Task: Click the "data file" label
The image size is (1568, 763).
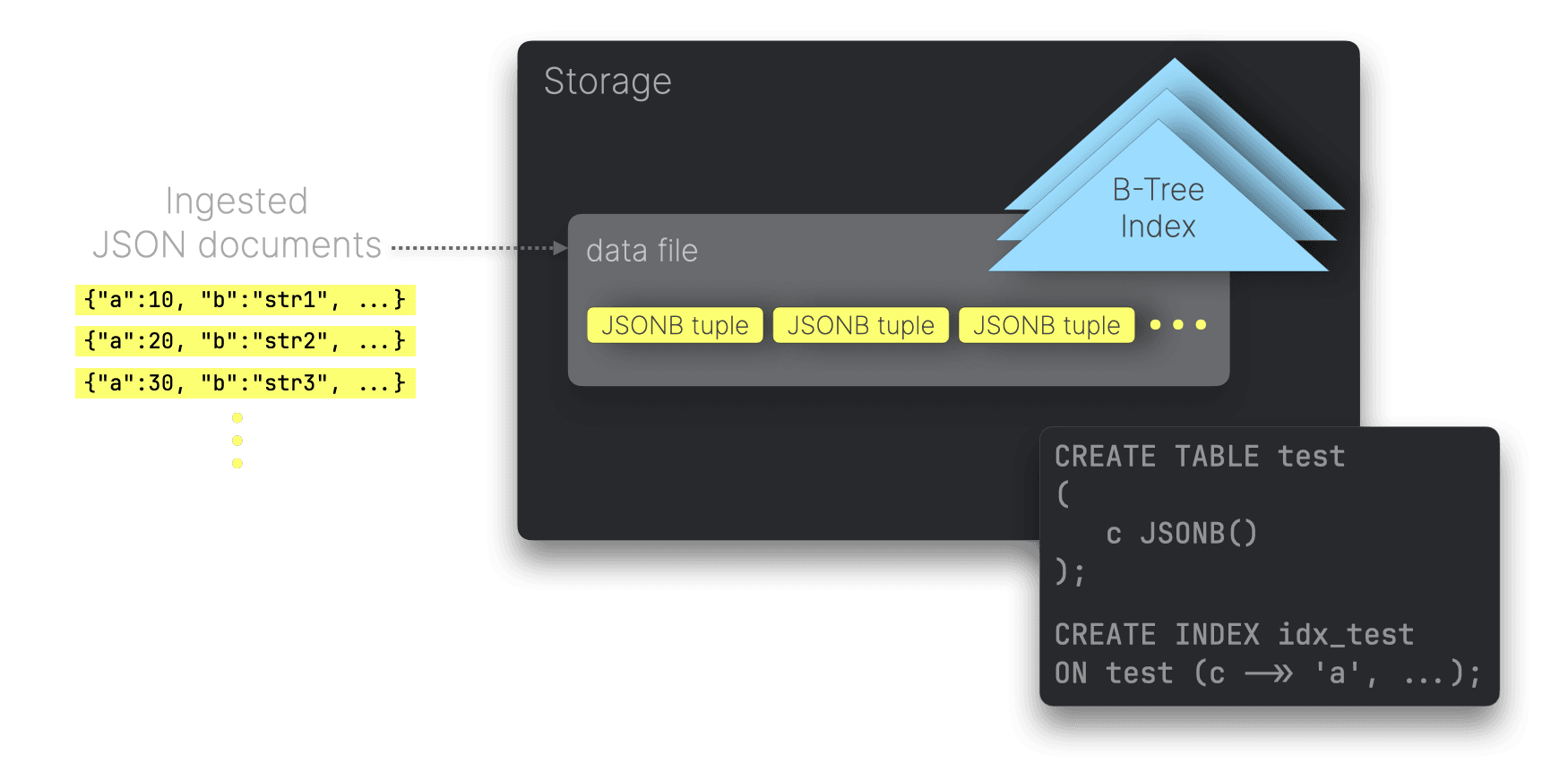Action: [x=642, y=251]
